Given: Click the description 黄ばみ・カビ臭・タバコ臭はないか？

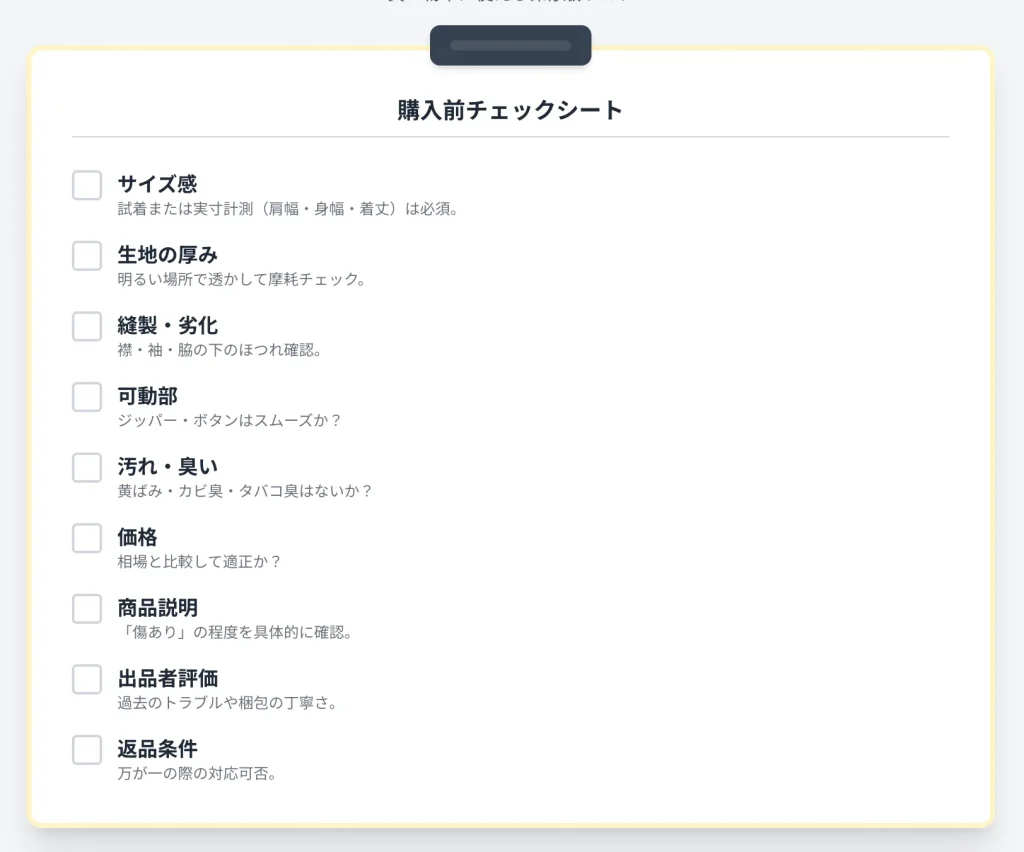Looking at the screenshot, I should 245,491.
